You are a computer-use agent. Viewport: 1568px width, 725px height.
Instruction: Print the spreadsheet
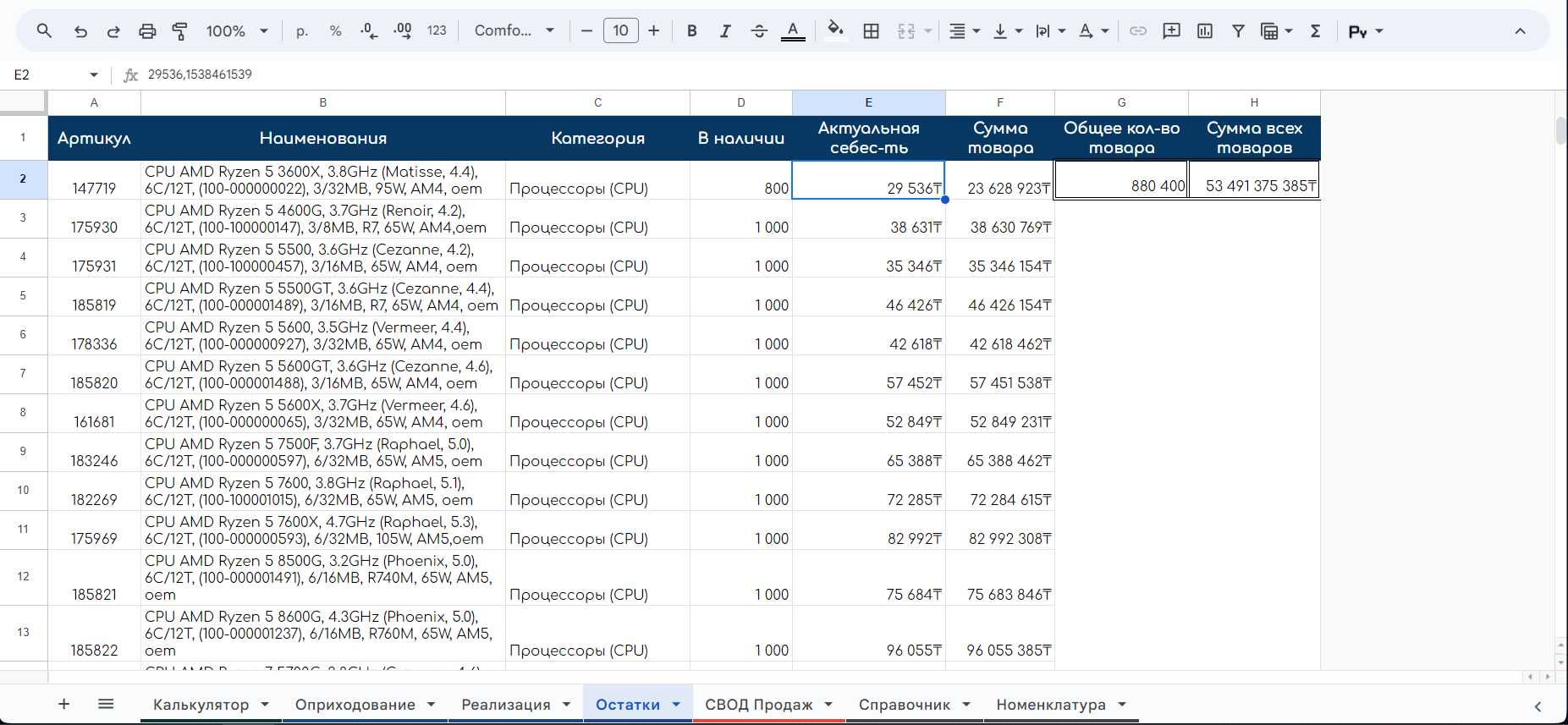147,30
